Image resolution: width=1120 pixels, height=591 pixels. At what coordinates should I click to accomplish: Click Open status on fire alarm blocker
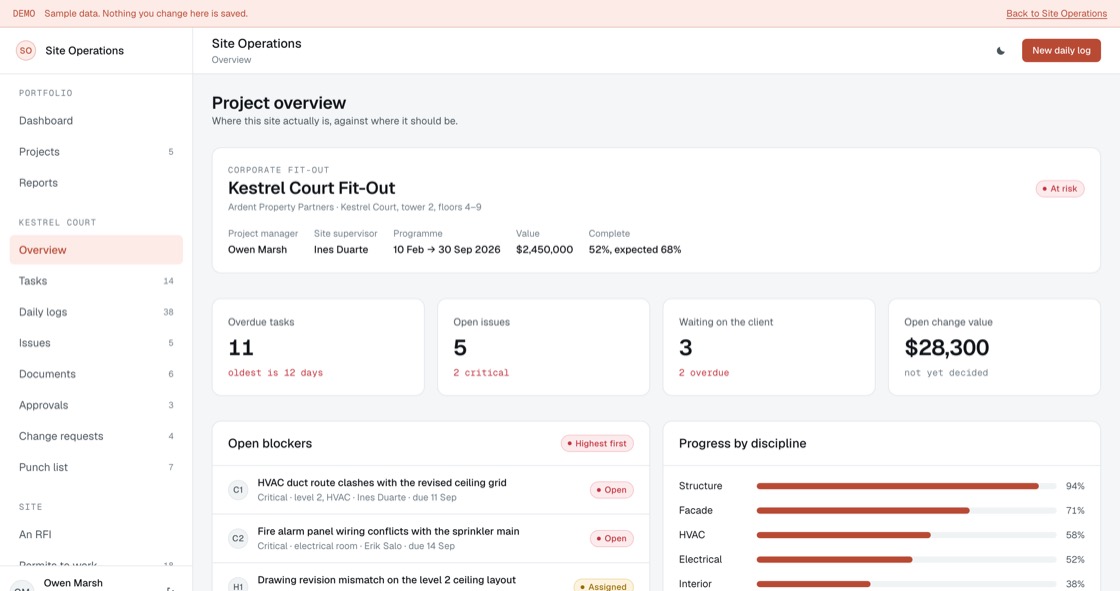coord(611,539)
